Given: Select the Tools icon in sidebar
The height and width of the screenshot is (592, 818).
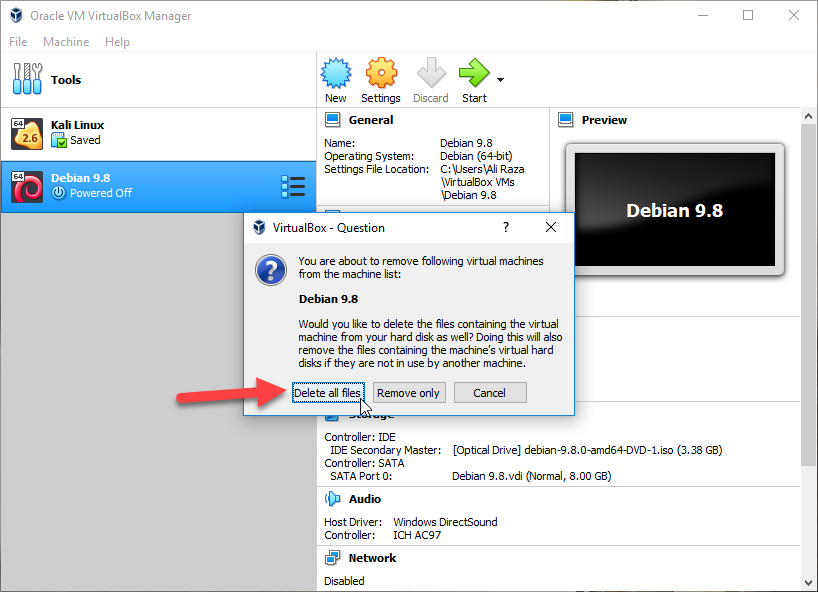Looking at the screenshot, I should (27, 80).
